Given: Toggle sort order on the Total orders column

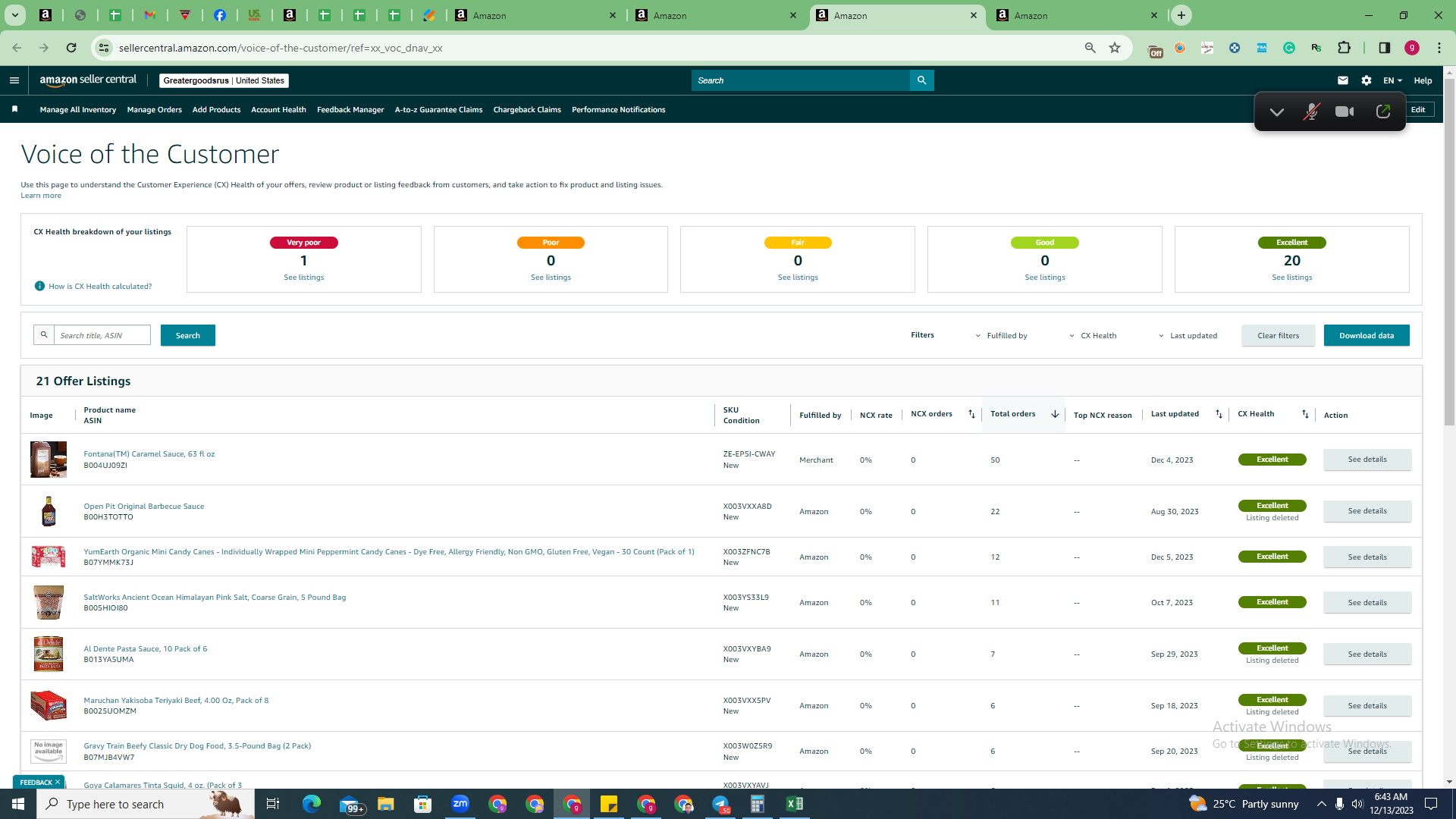Looking at the screenshot, I should tap(1055, 414).
